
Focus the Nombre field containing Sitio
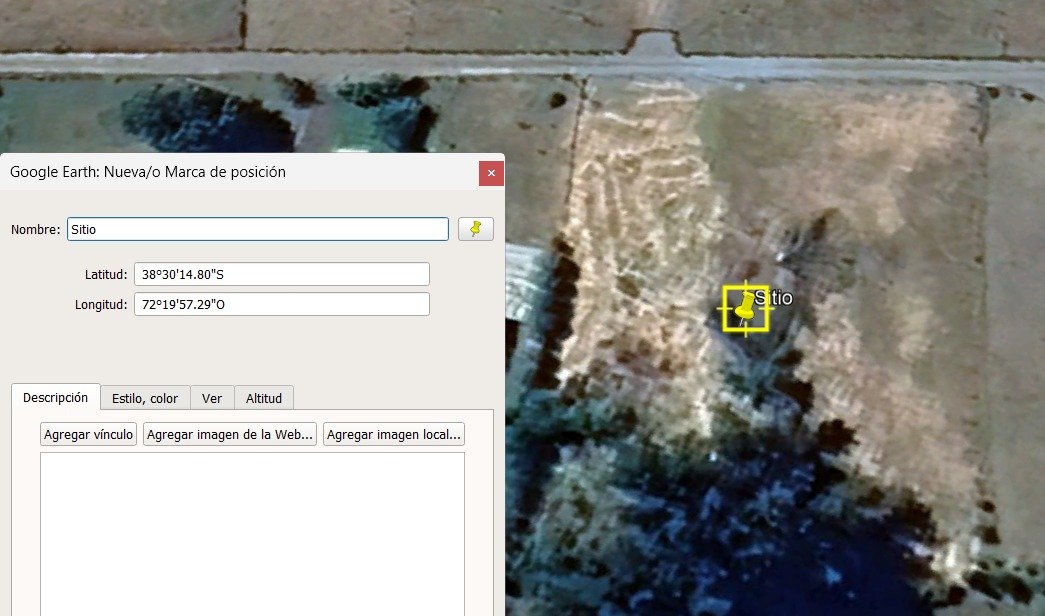pos(258,229)
